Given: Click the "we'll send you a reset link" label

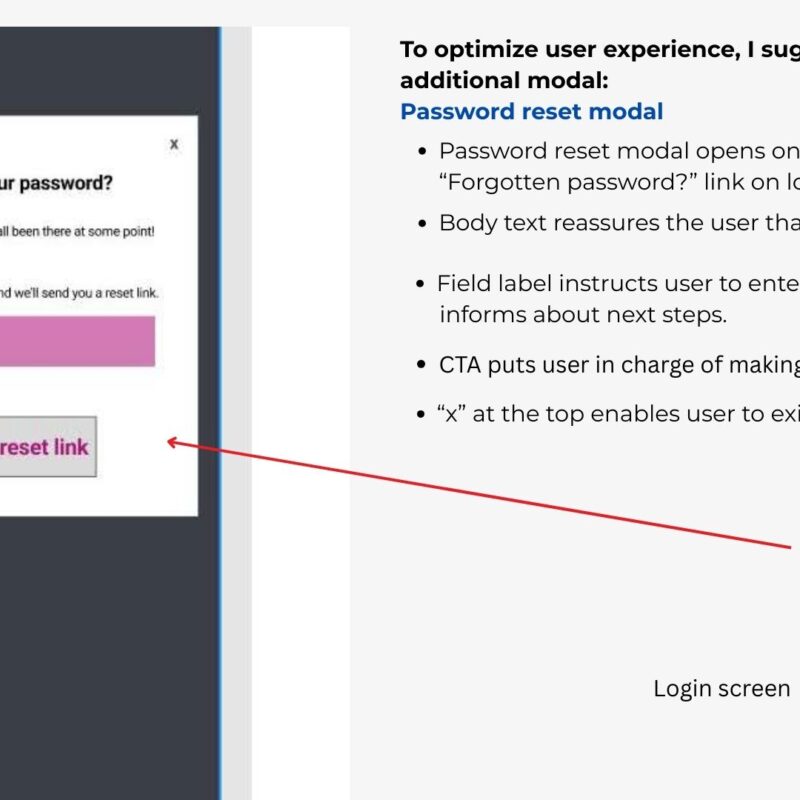Looking at the screenshot, I should pos(79,293).
